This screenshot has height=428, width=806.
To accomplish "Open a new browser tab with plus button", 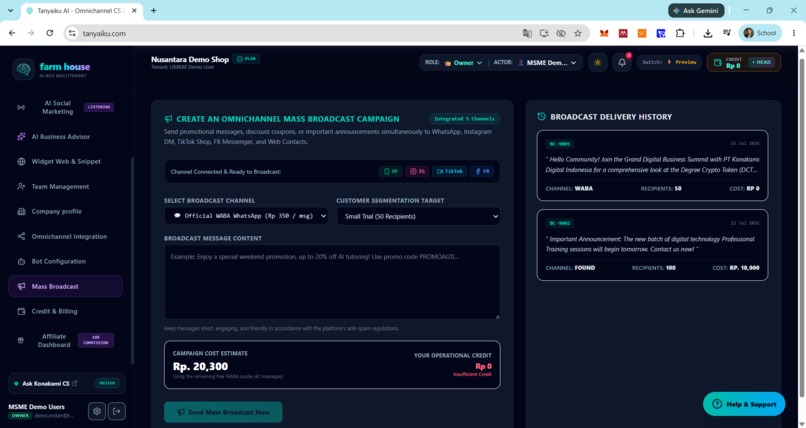I will coord(153,10).
